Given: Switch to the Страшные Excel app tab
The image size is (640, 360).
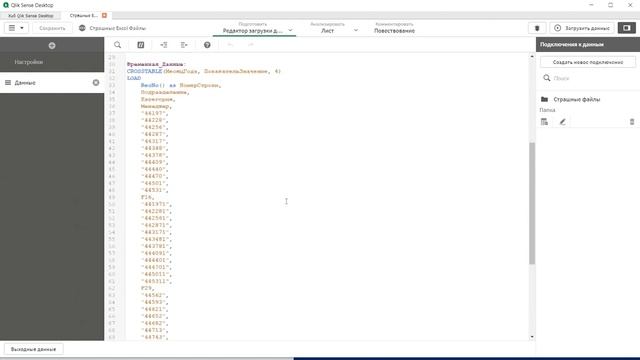Looking at the screenshot, I should pos(83,16).
